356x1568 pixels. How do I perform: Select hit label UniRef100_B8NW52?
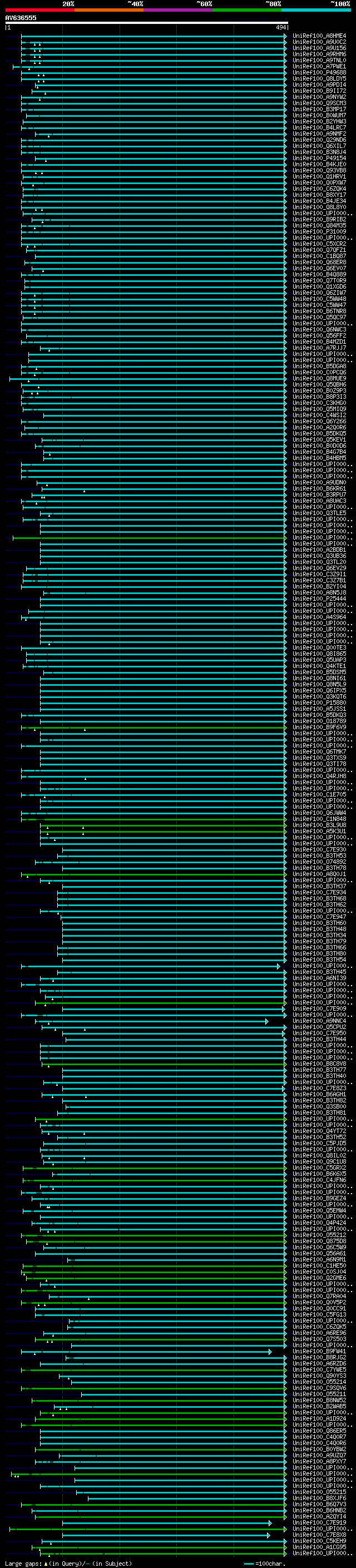tap(319, 1400)
